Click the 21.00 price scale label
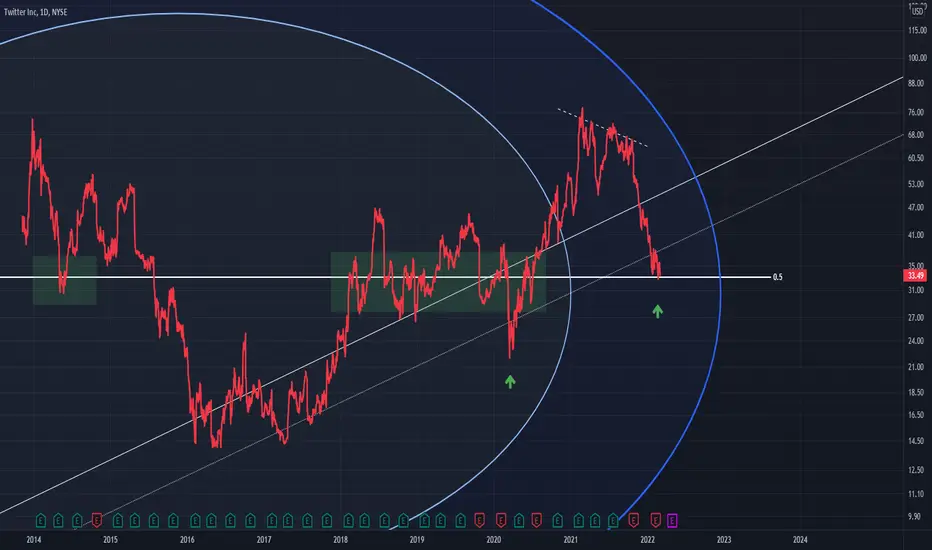Image resolution: width=932 pixels, height=550 pixels. point(915,367)
